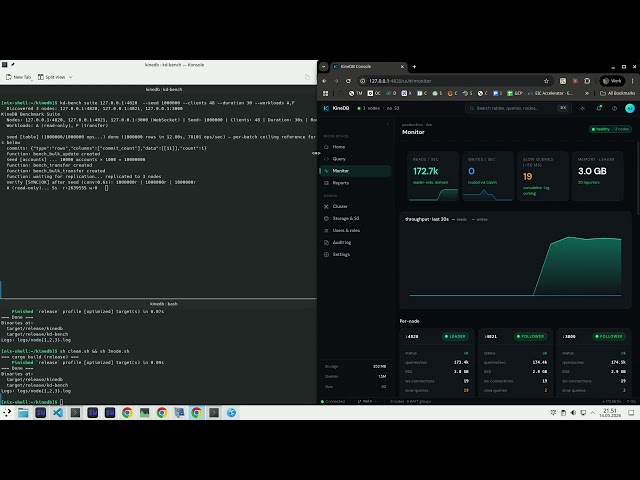Open All Bookmarks folder
640x480 pixels.
618,93
